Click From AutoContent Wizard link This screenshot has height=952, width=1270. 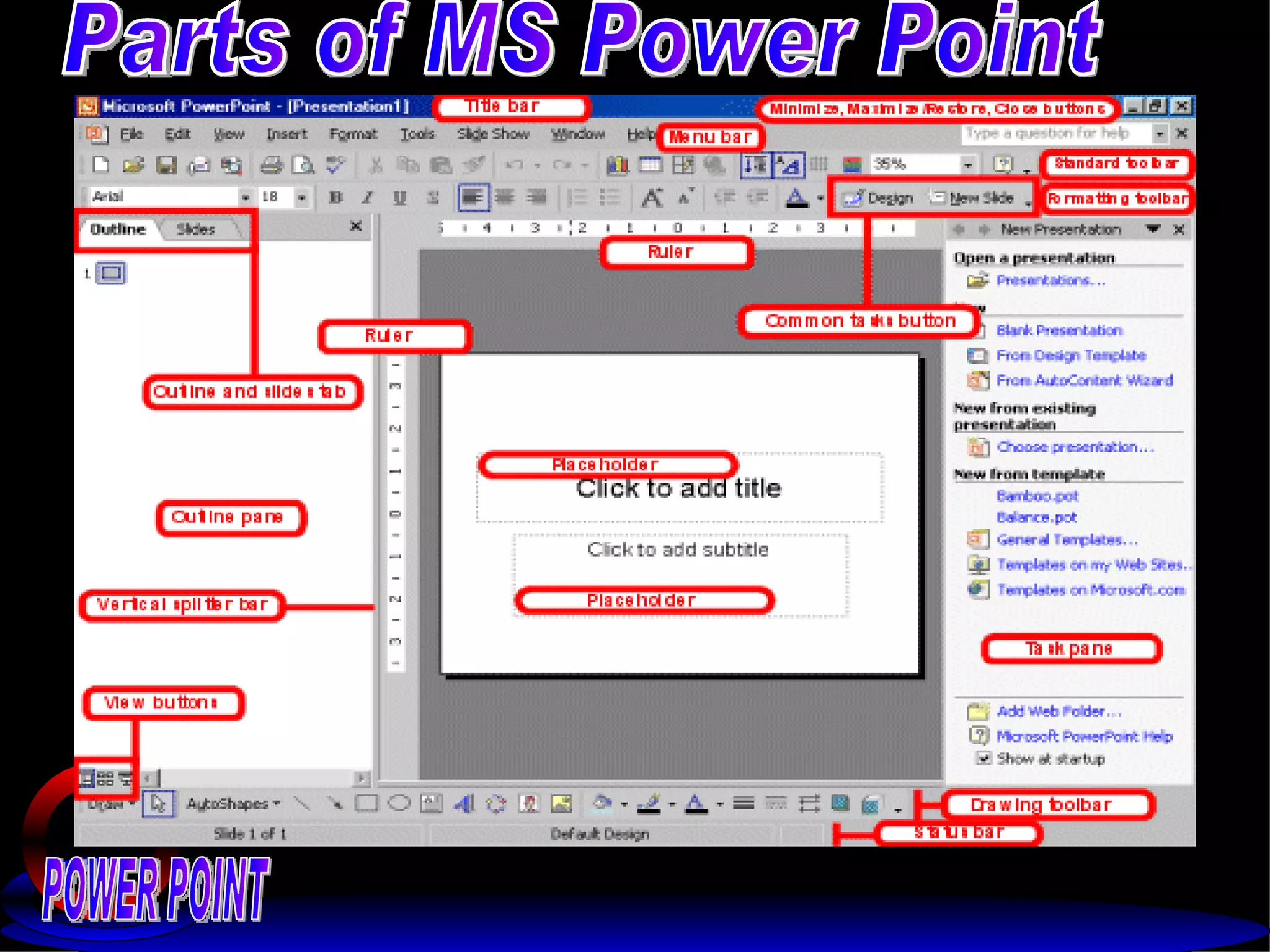click(1085, 380)
